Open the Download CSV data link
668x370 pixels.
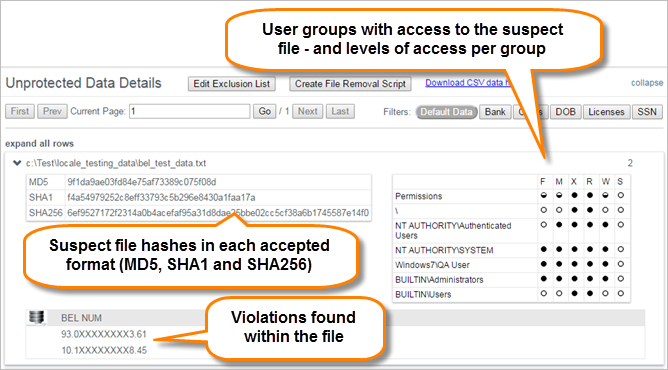[x=467, y=83]
